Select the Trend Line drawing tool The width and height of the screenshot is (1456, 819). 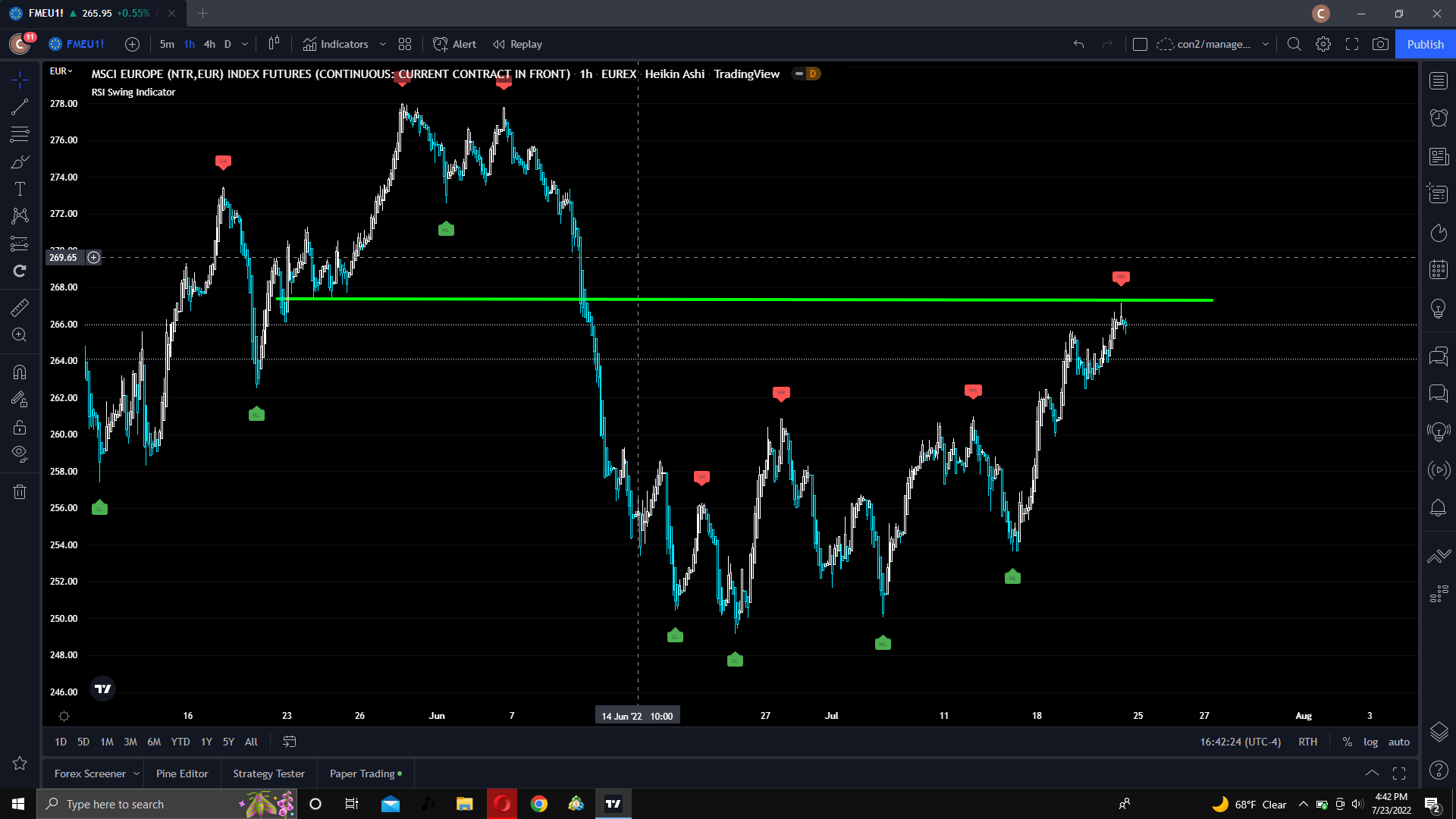tap(20, 107)
